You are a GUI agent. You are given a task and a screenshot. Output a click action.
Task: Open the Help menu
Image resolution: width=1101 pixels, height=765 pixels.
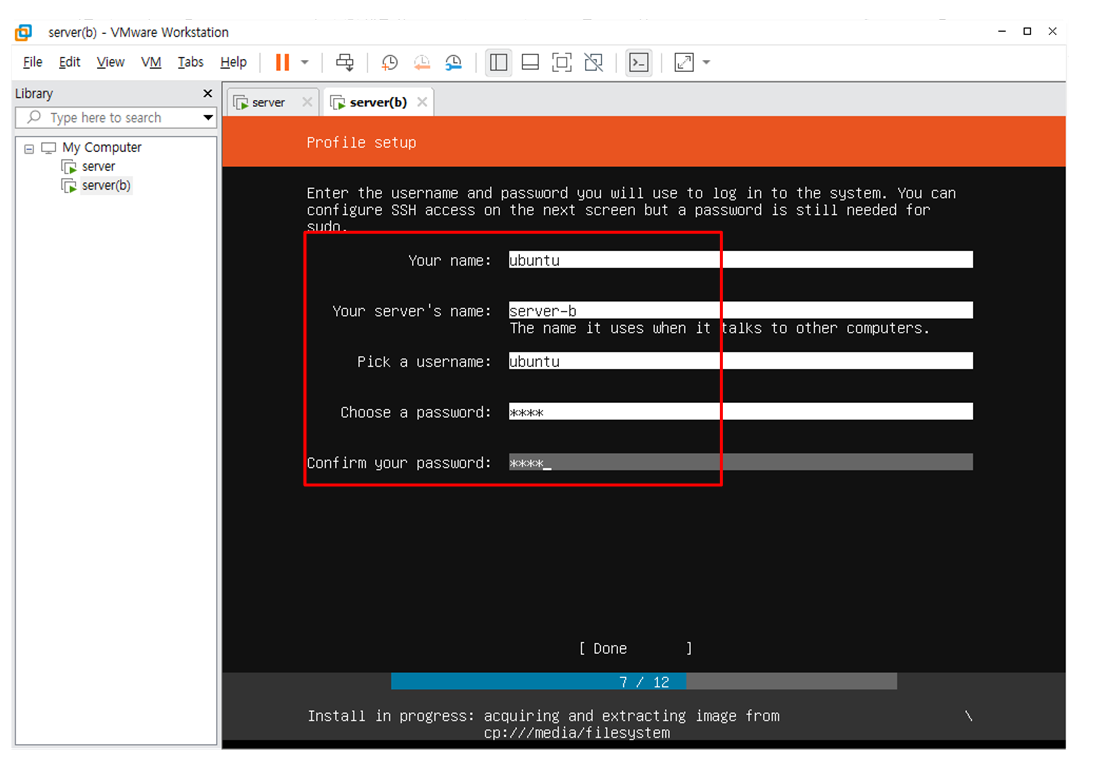pos(233,63)
